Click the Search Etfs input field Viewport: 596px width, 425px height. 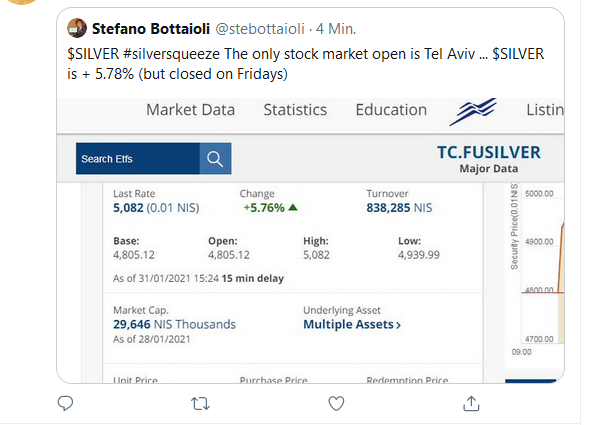pos(138,159)
